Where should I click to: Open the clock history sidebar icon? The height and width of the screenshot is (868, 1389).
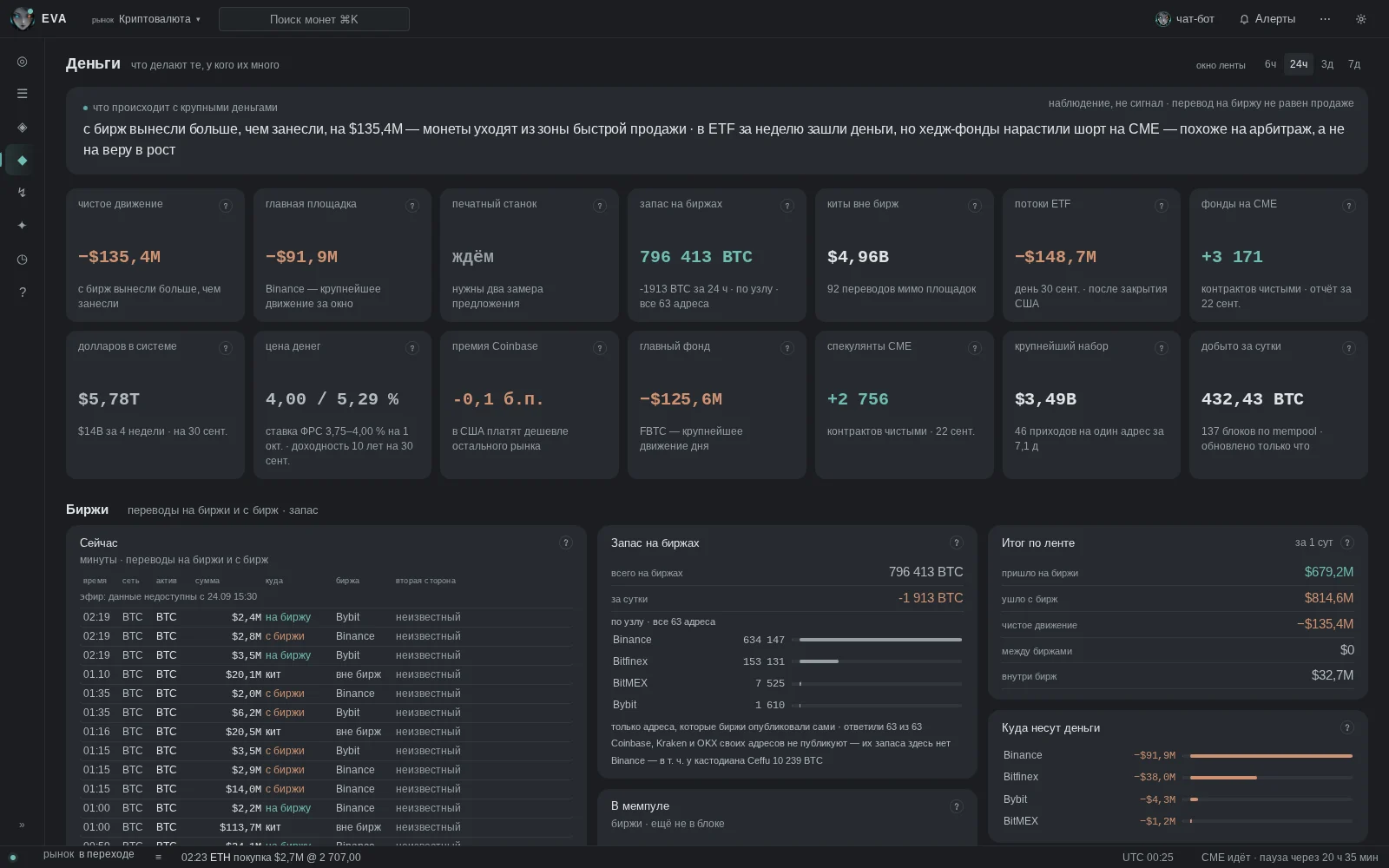pyautogui.click(x=22, y=260)
